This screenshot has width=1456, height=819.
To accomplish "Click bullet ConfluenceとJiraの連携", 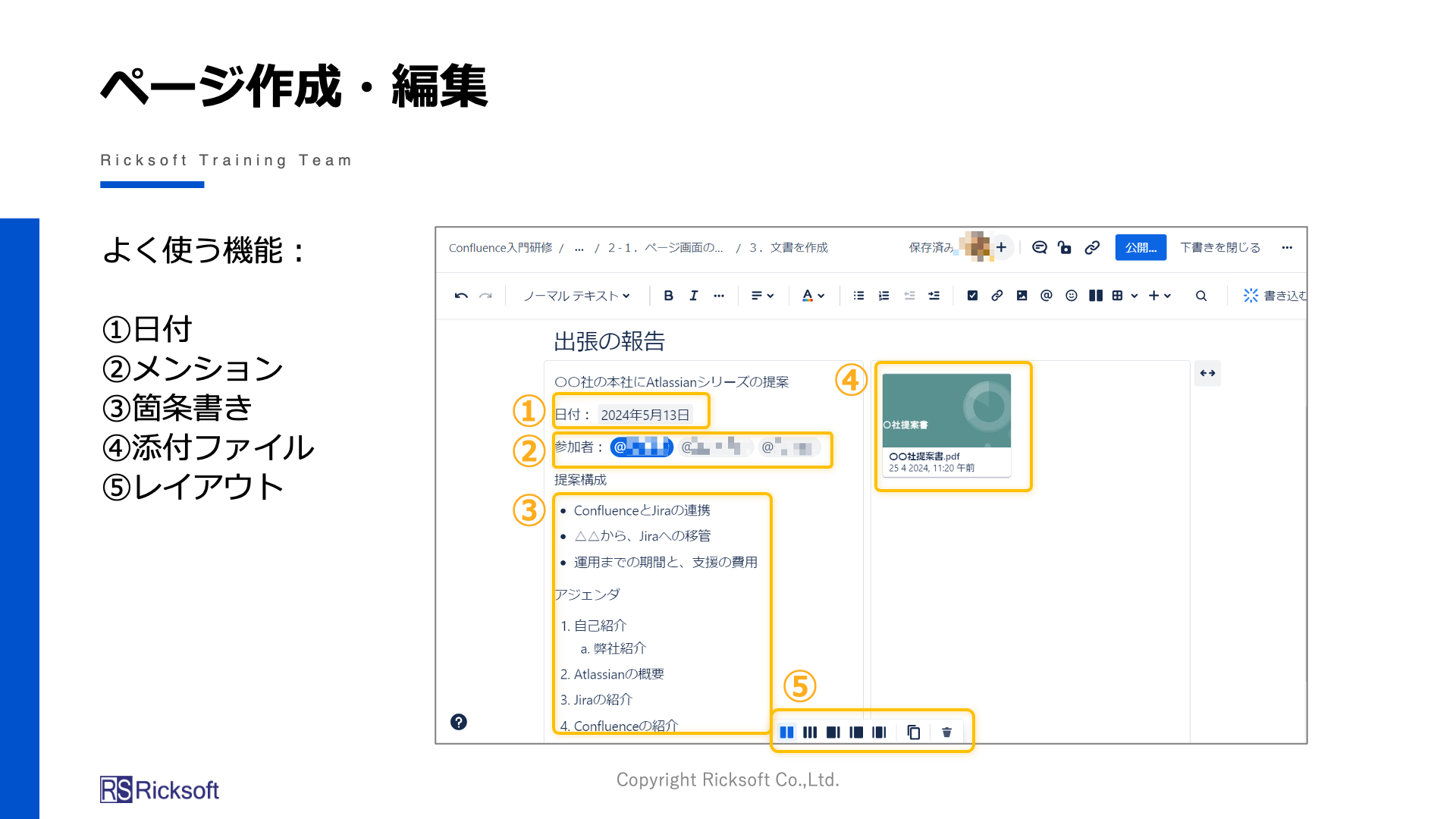I will tap(642, 510).
